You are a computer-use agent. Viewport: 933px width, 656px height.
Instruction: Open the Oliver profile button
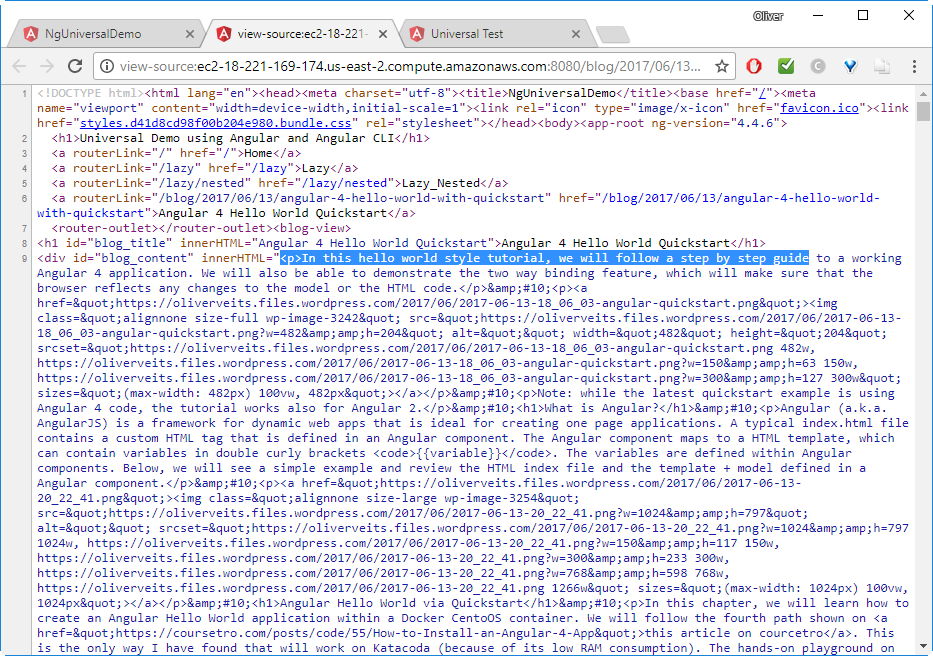pos(768,16)
